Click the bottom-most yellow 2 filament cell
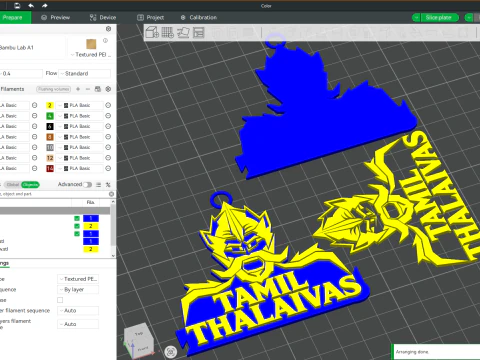The width and height of the screenshot is (480, 360). pyautogui.click(x=91, y=249)
